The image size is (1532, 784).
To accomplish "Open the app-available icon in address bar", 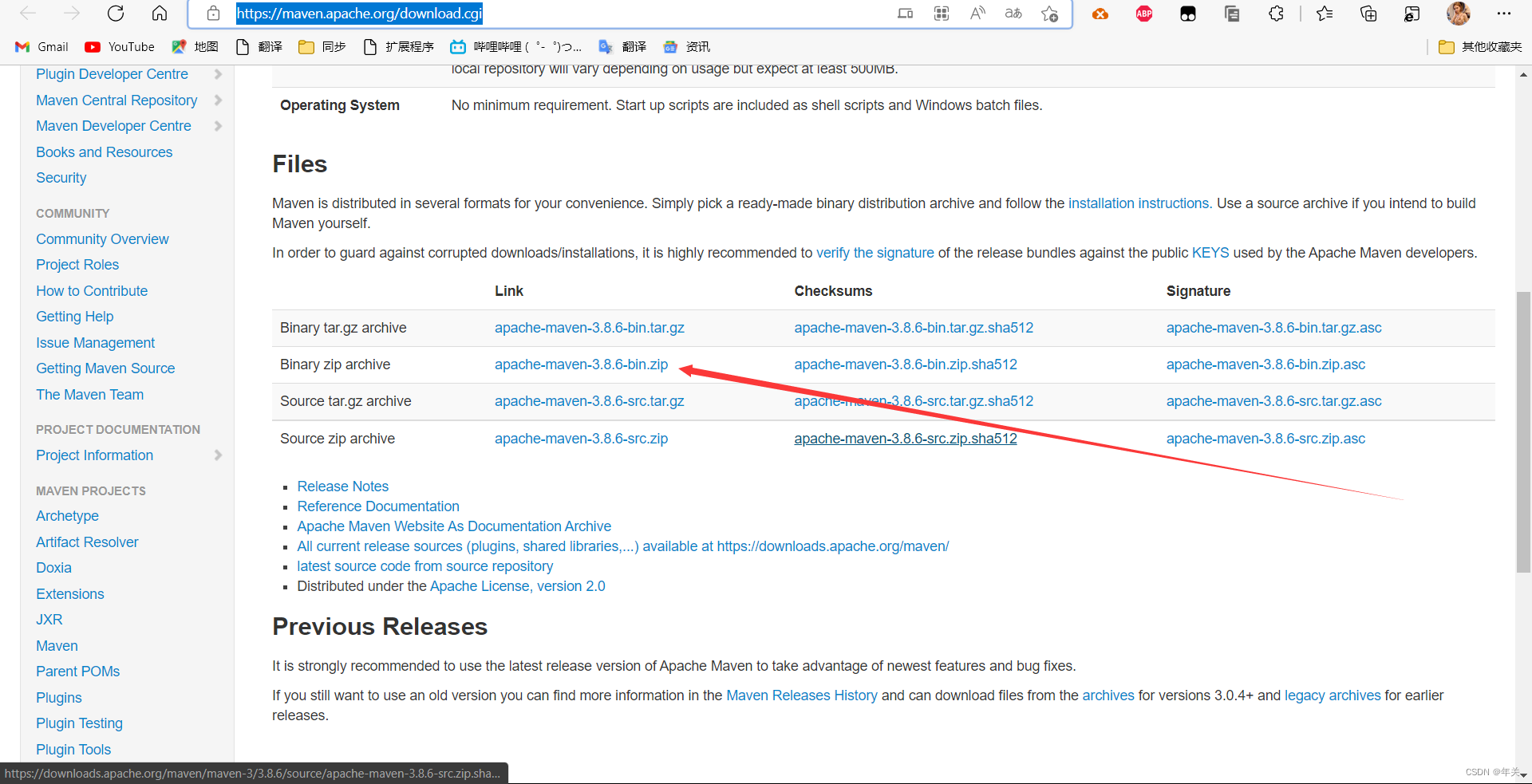I will point(905,14).
